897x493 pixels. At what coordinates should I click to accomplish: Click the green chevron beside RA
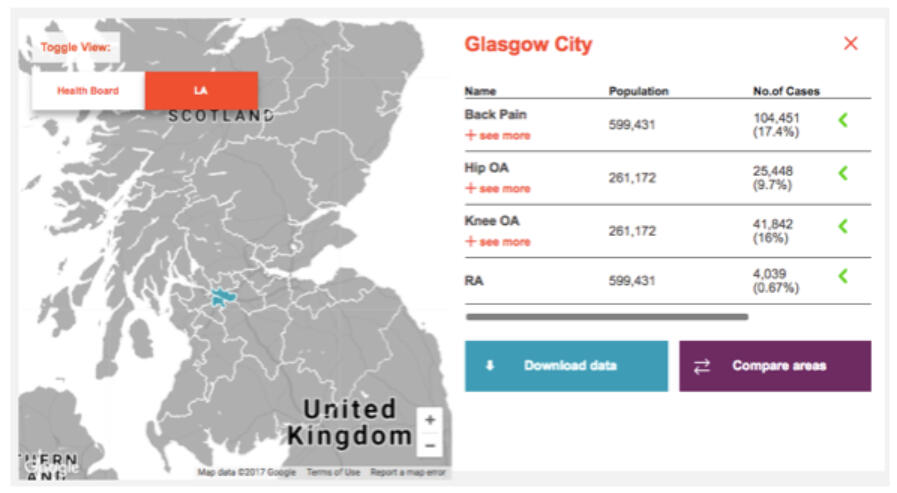(x=843, y=277)
